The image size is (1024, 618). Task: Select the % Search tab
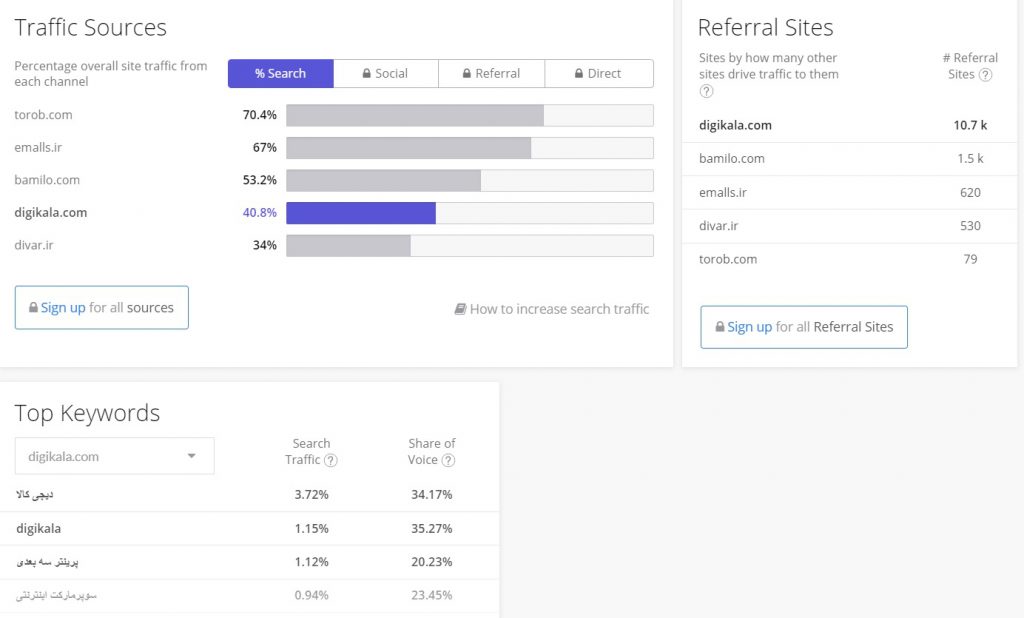pos(281,73)
